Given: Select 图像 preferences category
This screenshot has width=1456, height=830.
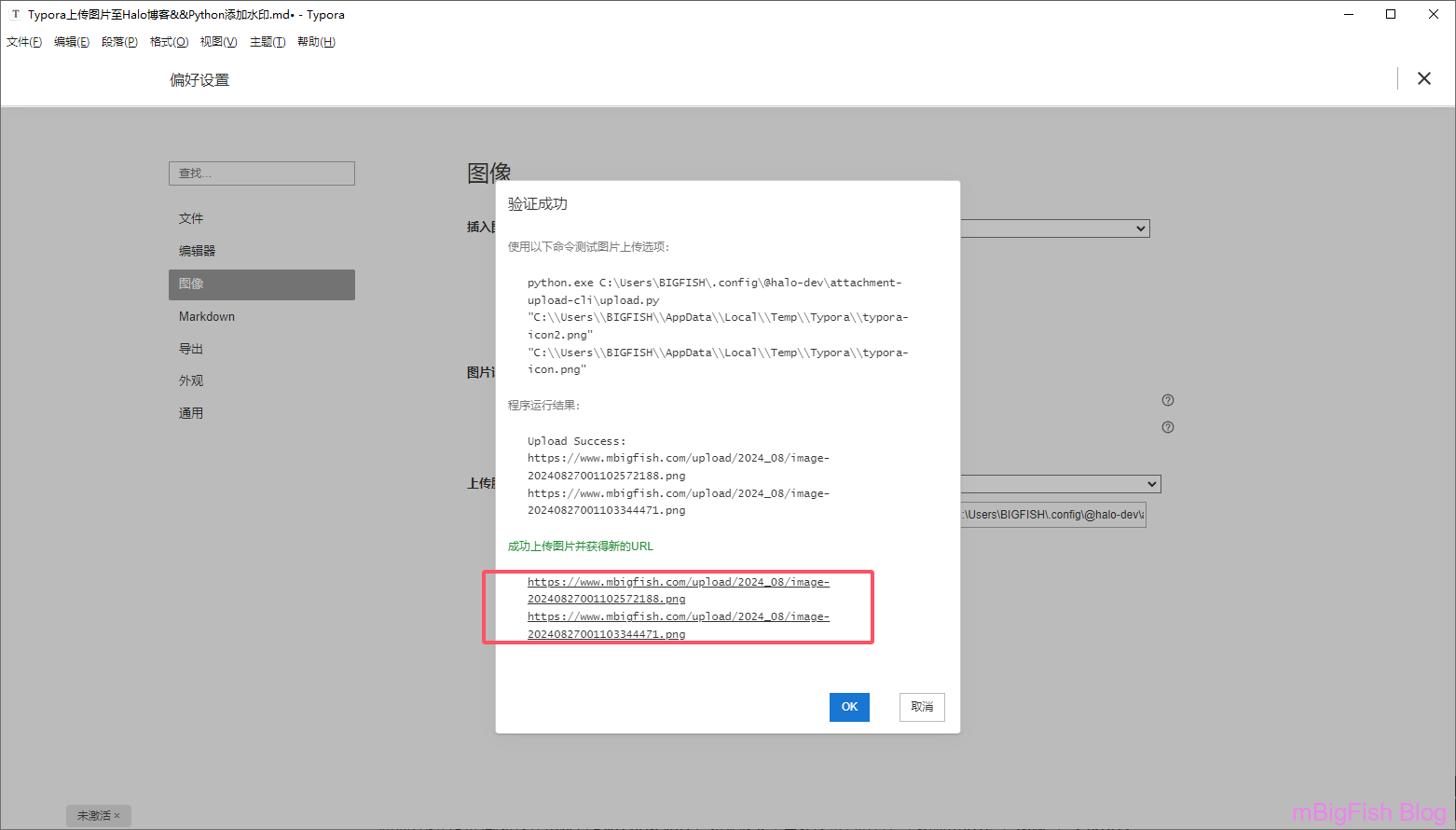Looking at the screenshot, I should tap(262, 284).
